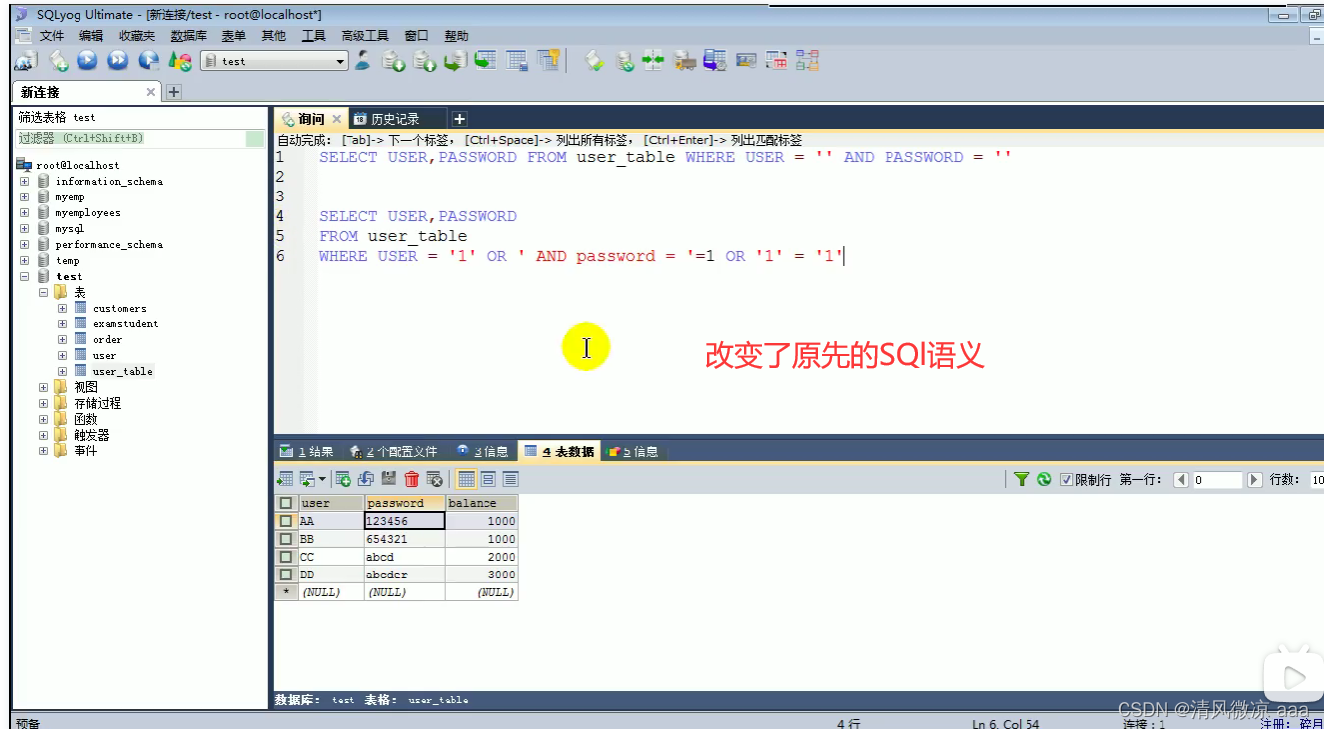Click the user column header
The width and height of the screenshot is (1324, 729).
pyautogui.click(x=331, y=503)
